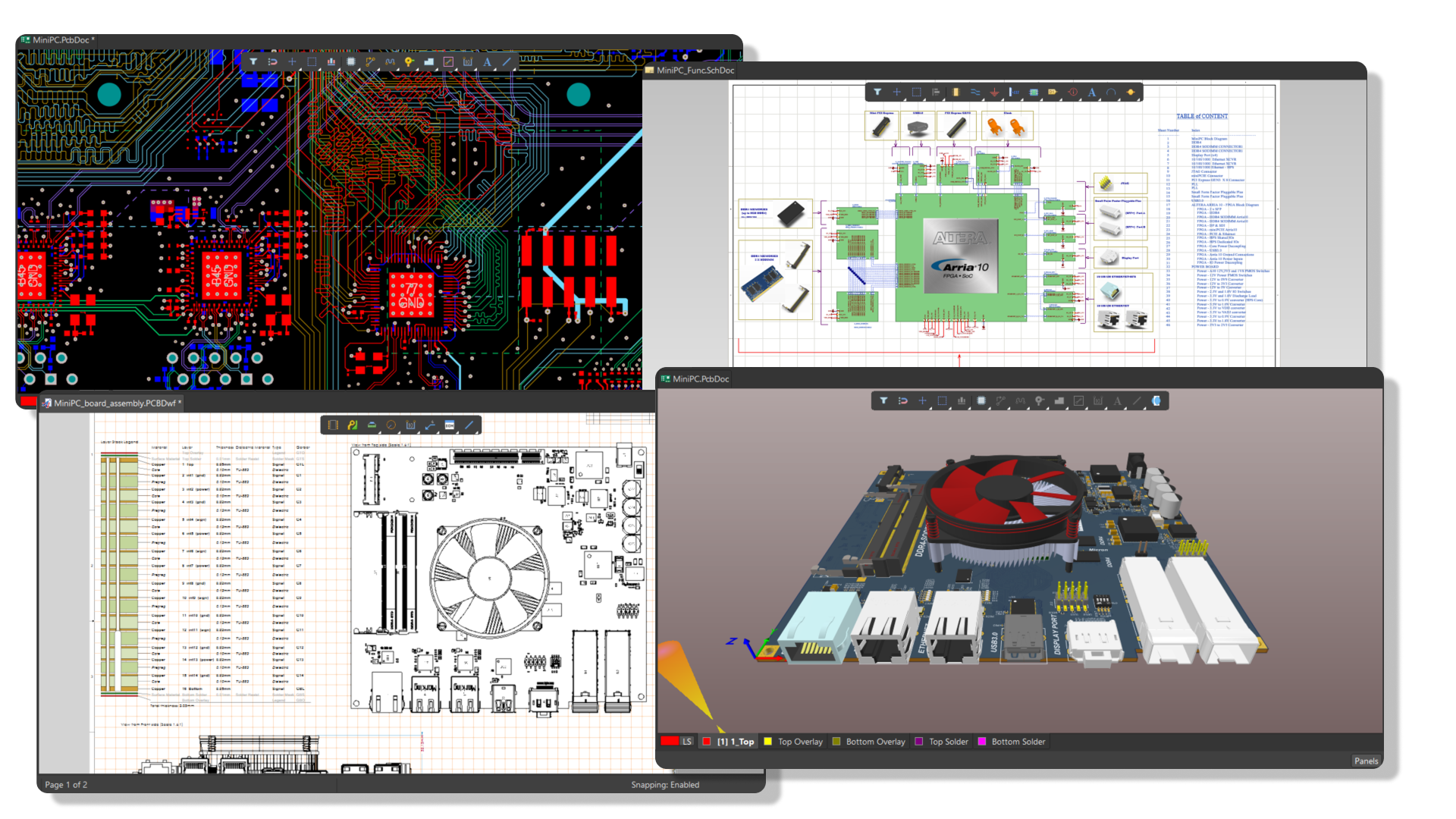Choose the Place Via tool in PCB toolbar
Screen dimensions: 1456x819
click(x=409, y=61)
